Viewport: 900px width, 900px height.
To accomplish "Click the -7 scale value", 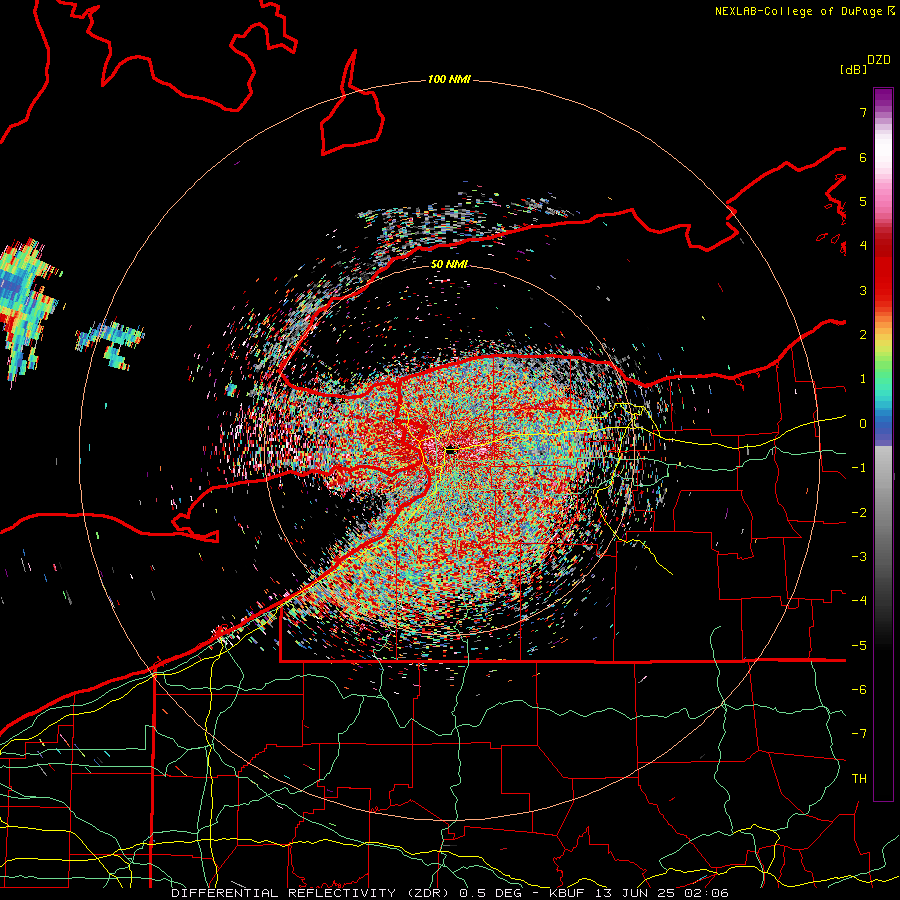I will (859, 734).
